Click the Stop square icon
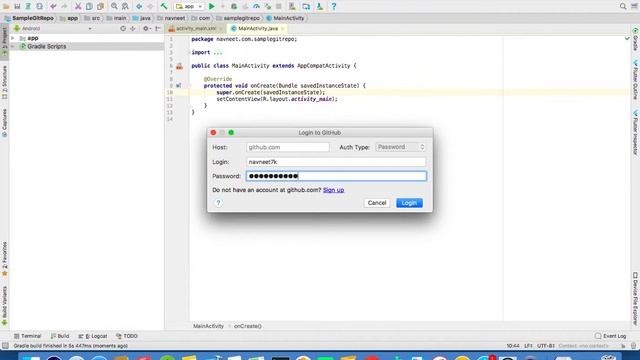Screen dimensions: 640x360 tap(279, 6)
